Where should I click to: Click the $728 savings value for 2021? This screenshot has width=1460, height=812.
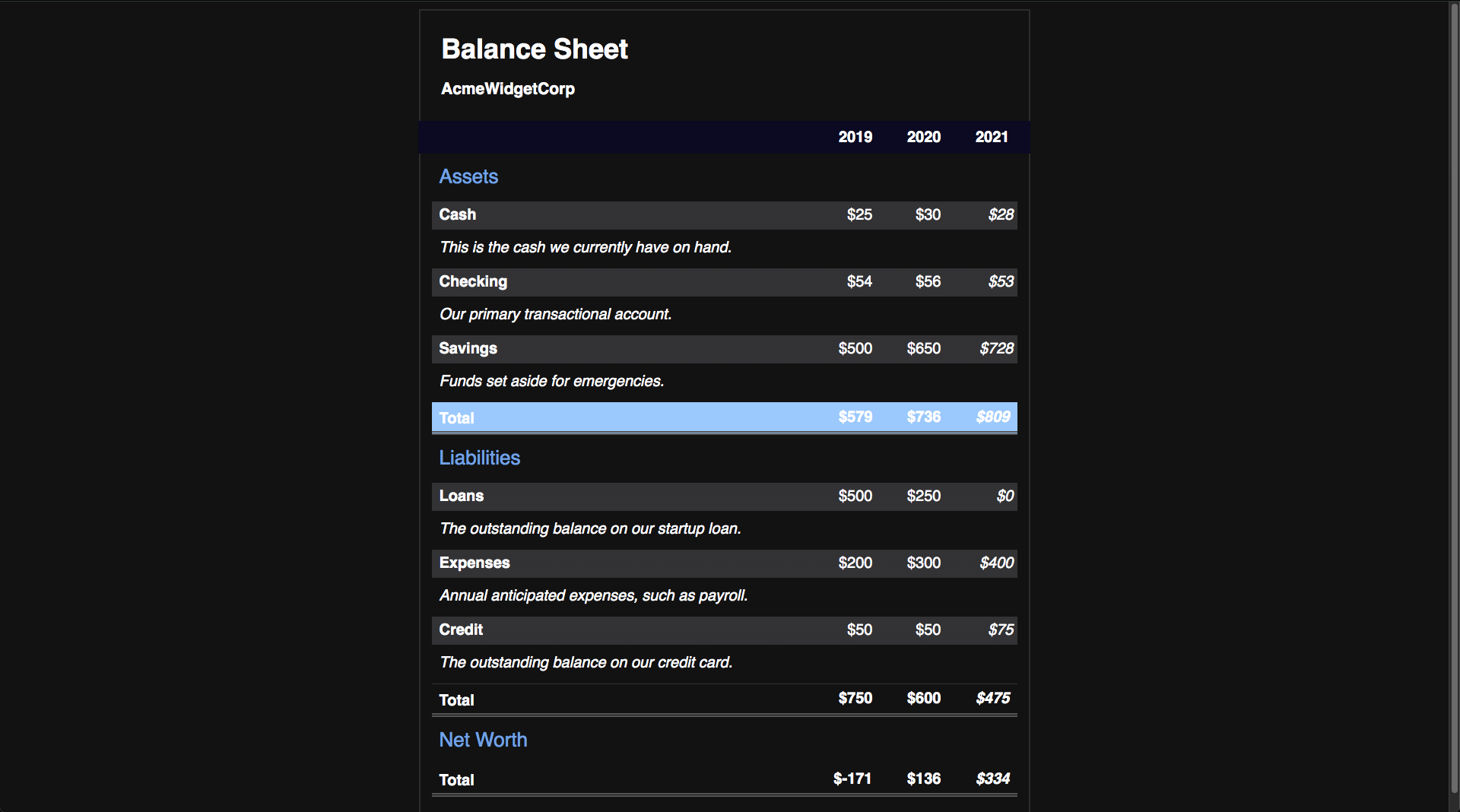996,348
